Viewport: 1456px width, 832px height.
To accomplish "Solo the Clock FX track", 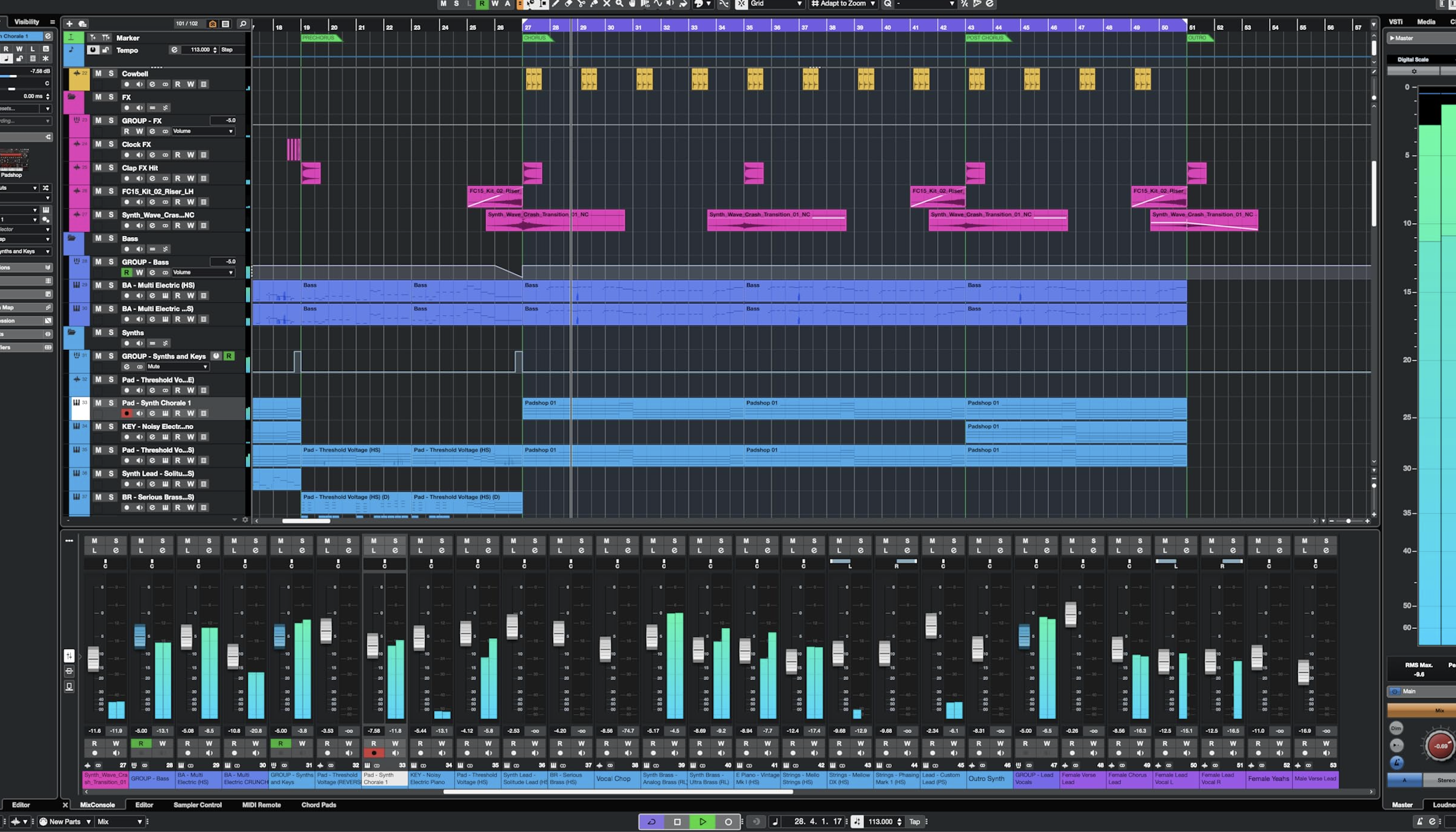I will pyautogui.click(x=111, y=144).
